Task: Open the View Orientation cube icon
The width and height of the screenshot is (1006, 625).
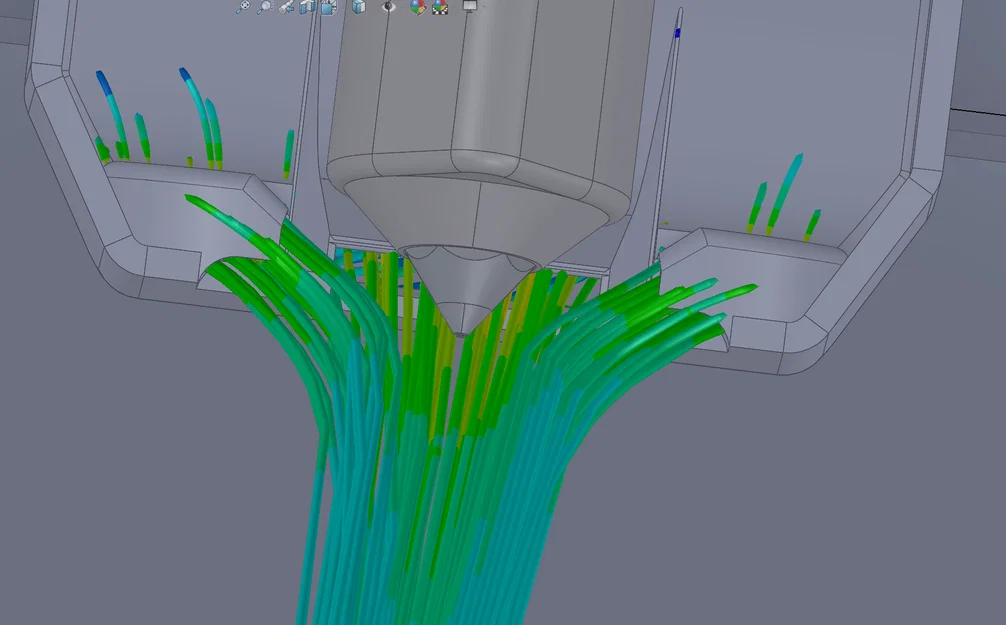Action: [328, 7]
